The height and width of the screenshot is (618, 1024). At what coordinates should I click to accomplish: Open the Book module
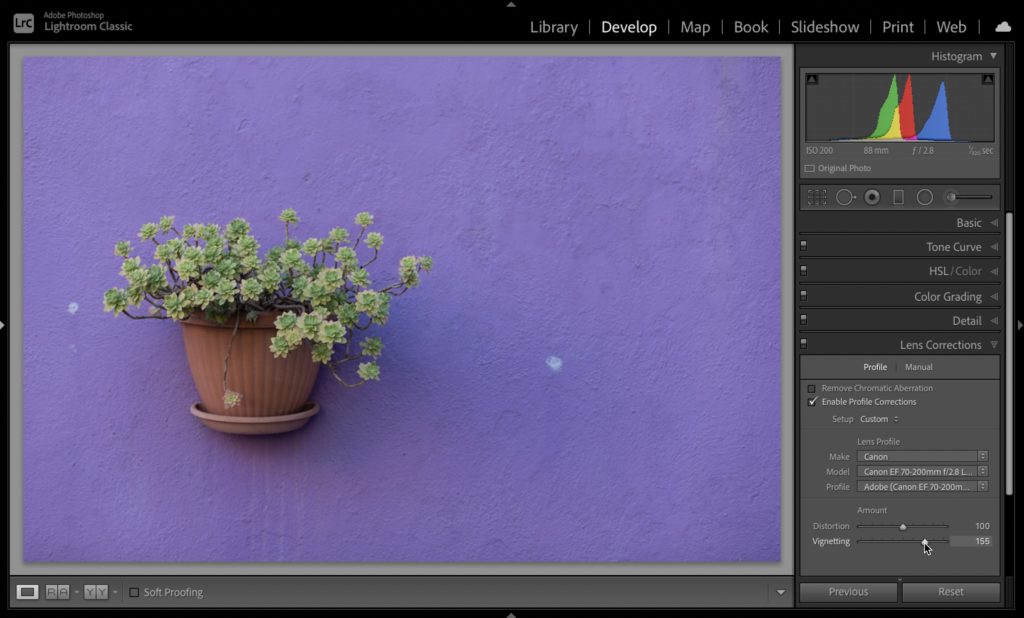(x=750, y=27)
